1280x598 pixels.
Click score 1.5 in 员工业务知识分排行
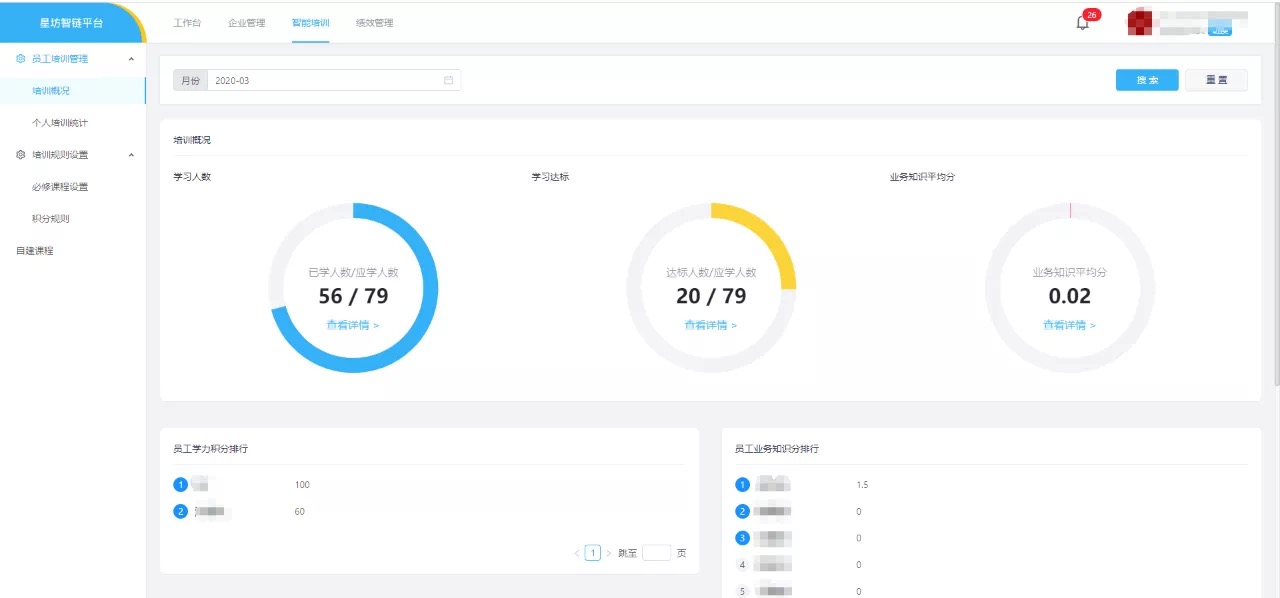(x=862, y=485)
